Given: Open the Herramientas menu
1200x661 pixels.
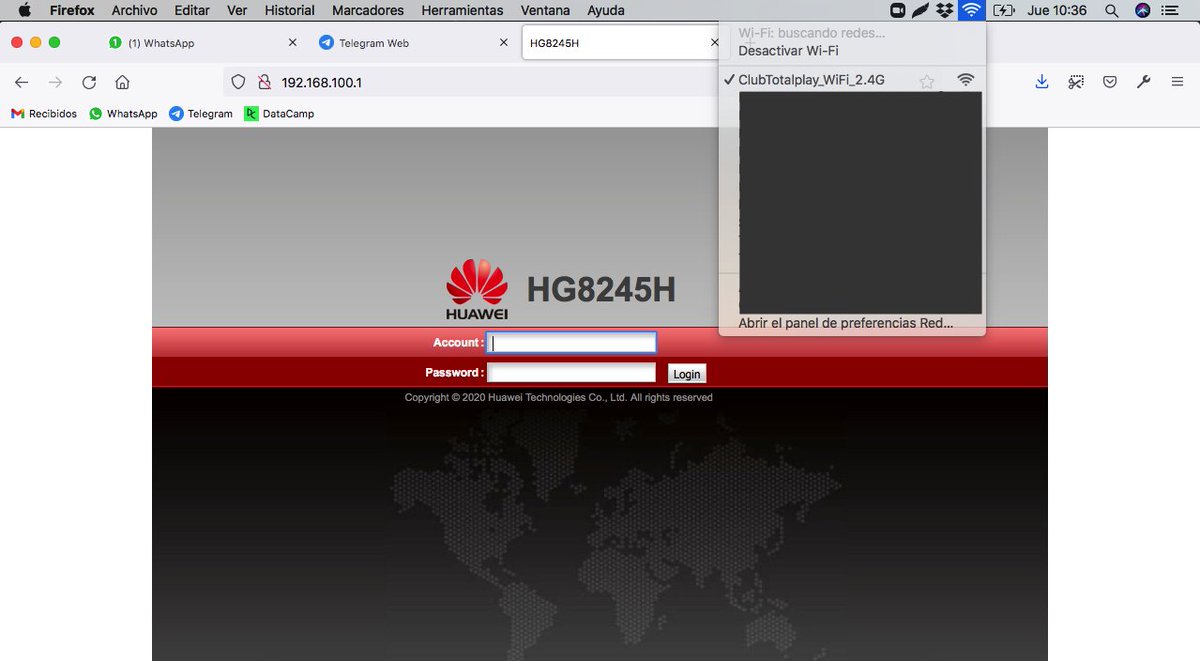Looking at the screenshot, I should tap(462, 10).
